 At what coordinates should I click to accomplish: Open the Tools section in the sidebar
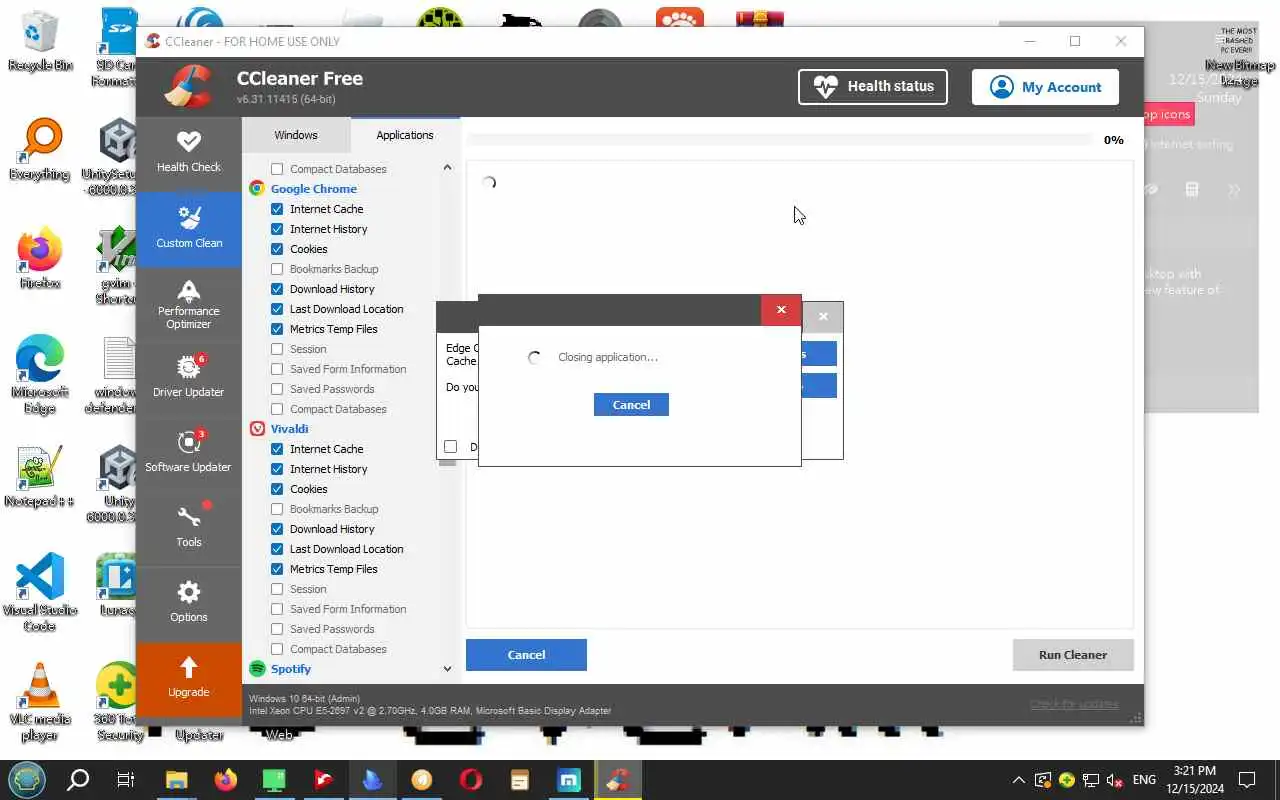coord(189,527)
